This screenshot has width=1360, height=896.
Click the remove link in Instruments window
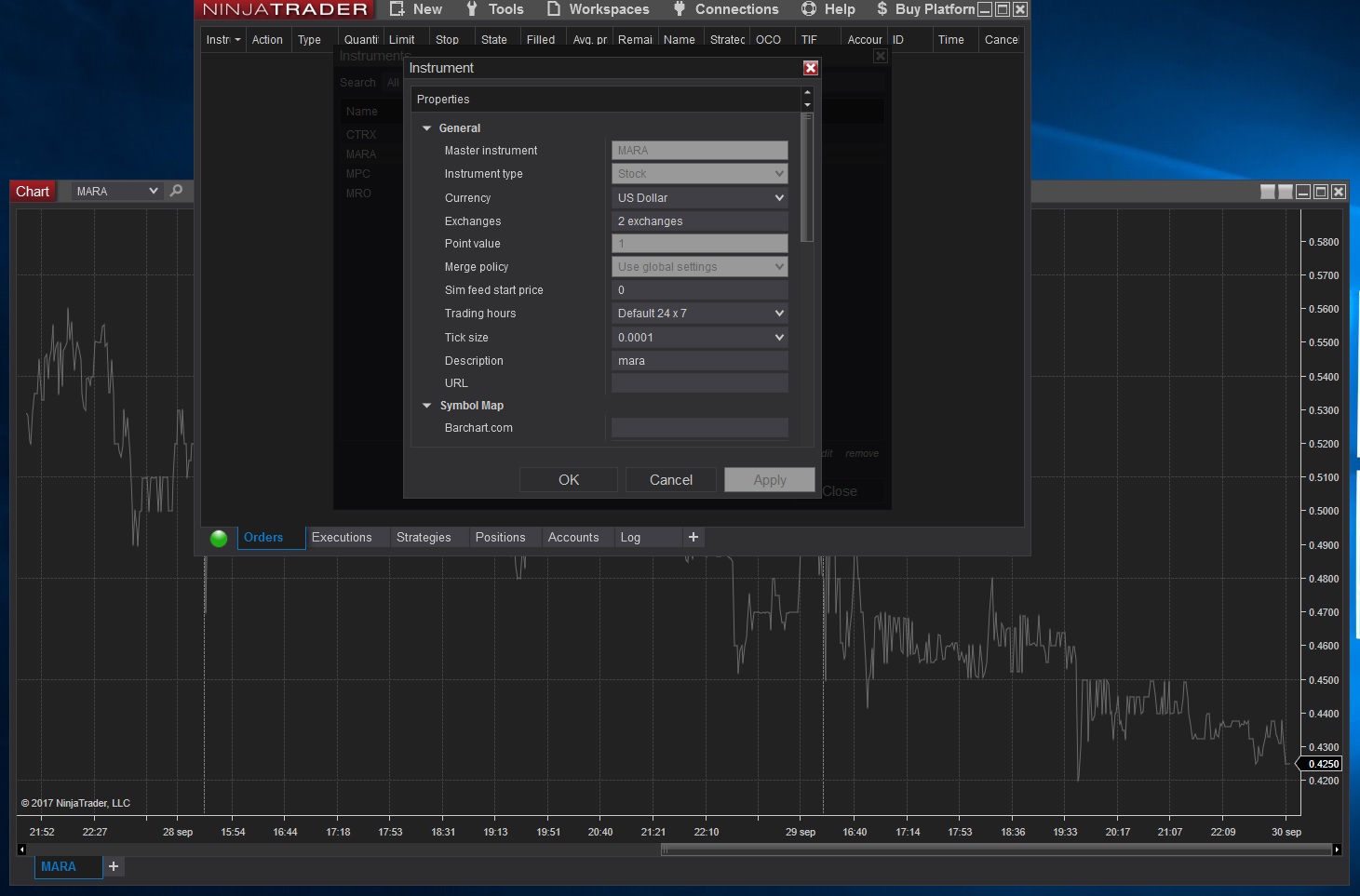coord(862,454)
